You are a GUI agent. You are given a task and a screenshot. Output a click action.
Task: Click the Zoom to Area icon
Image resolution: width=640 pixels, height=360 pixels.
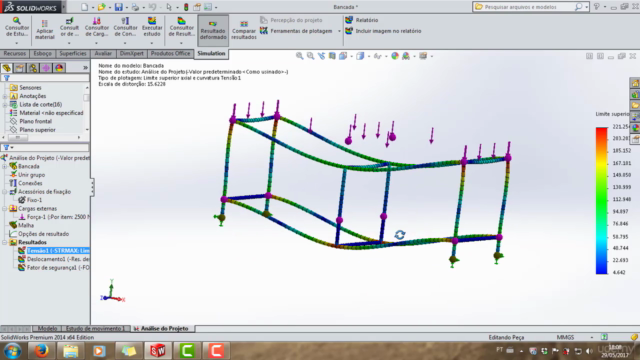pos(311,56)
